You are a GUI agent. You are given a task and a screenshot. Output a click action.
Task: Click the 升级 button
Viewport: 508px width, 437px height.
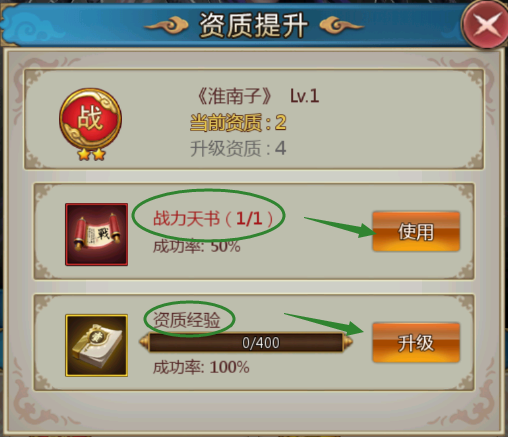pyautogui.click(x=416, y=342)
